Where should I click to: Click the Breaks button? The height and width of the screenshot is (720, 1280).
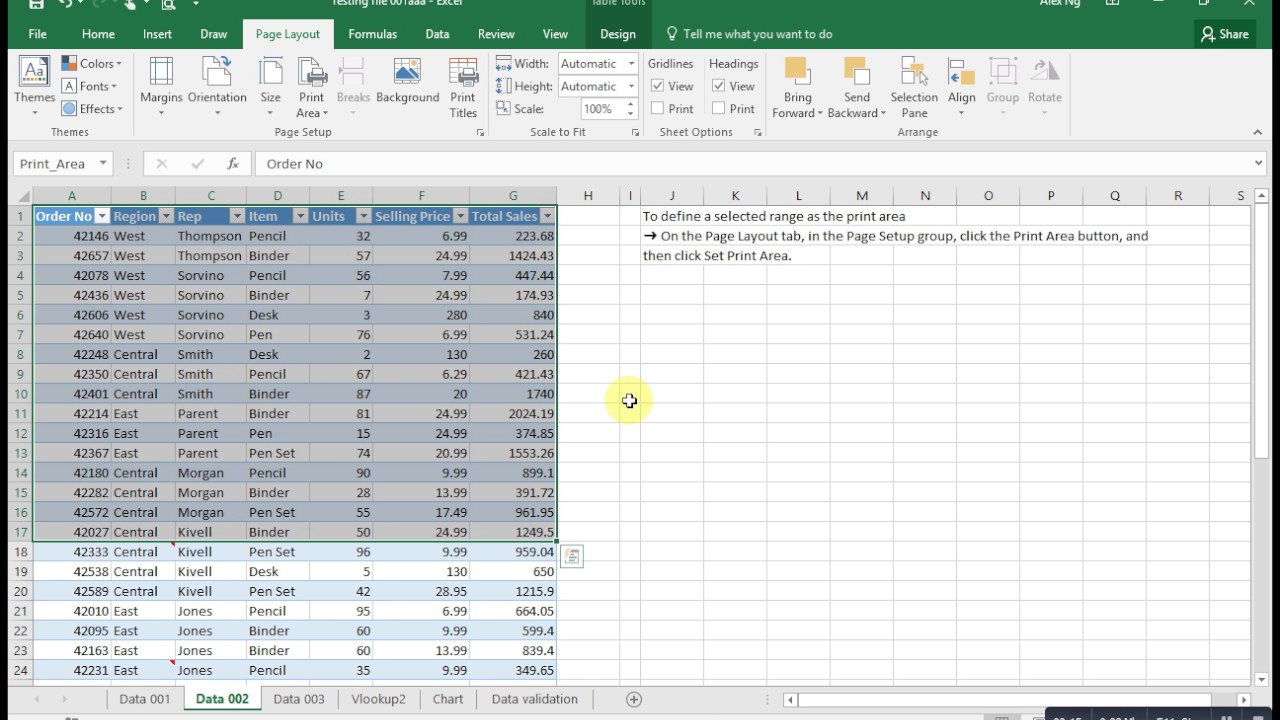pyautogui.click(x=353, y=86)
